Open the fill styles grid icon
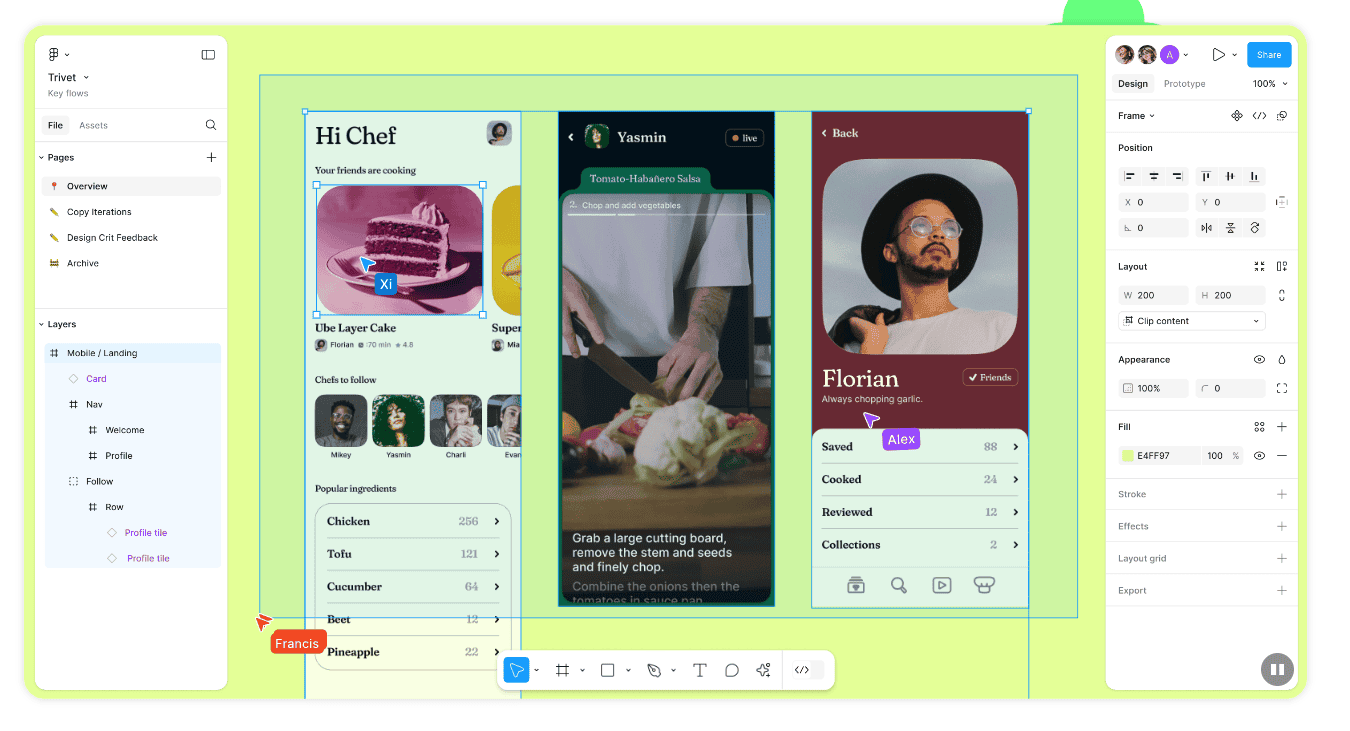 tap(1259, 427)
